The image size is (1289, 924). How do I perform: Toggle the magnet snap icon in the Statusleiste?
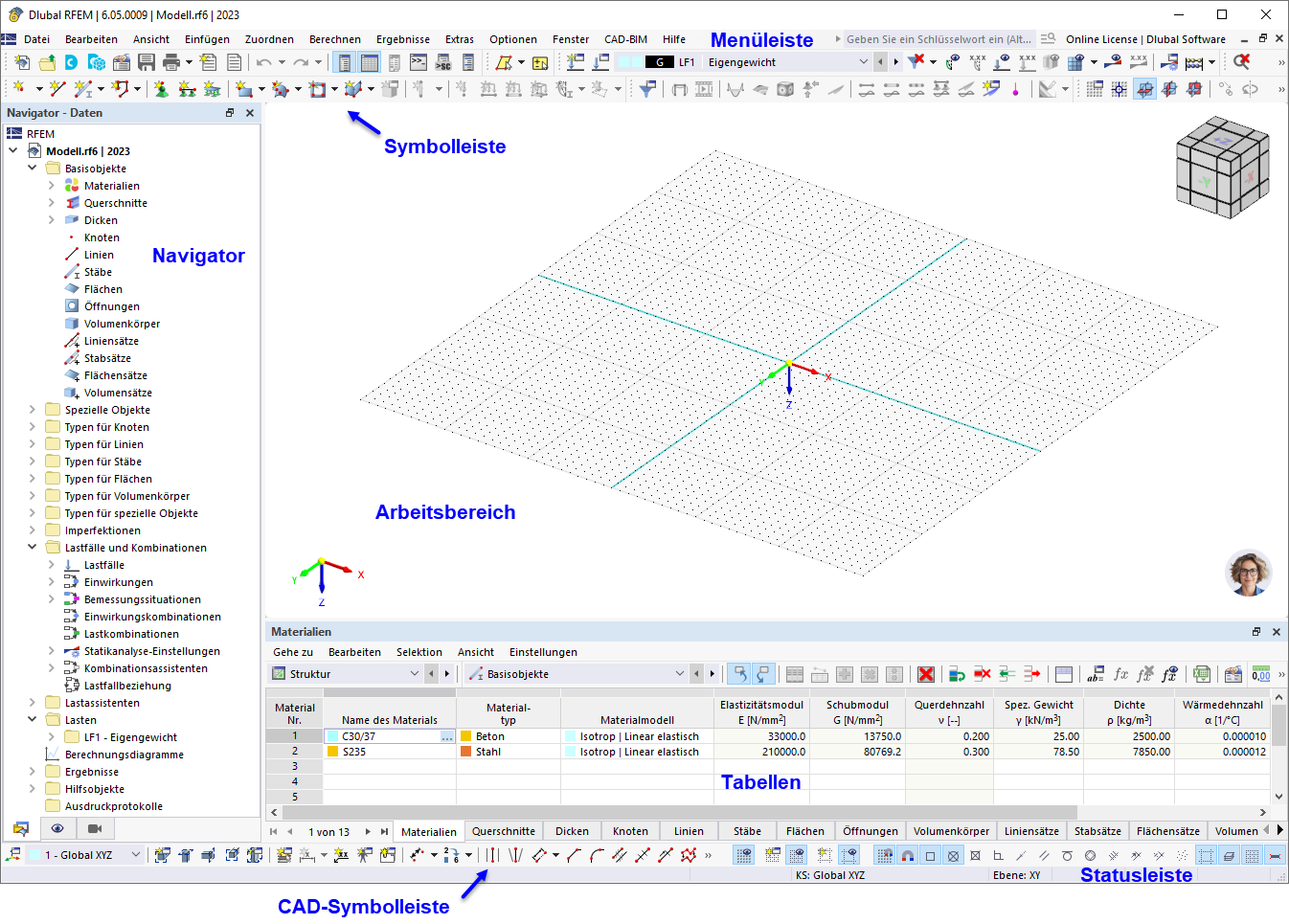click(908, 855)
